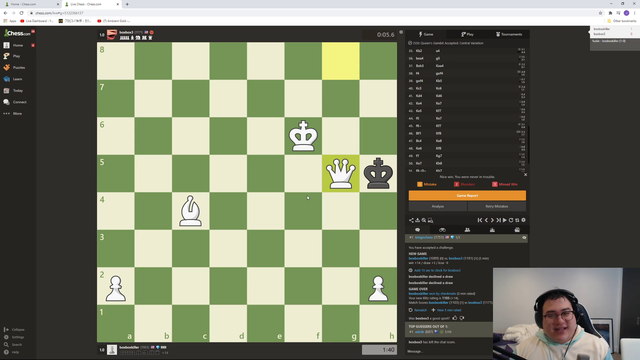
Task: Open the events calendar tab
Action: coord(517,230)
